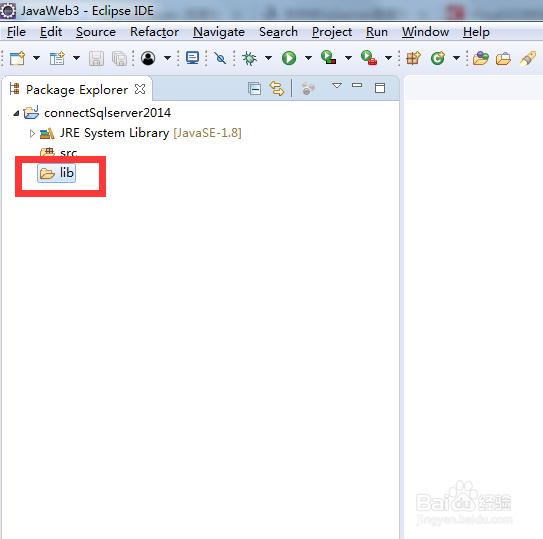Click the New Java project wizard icon
The width and height of the screenshot is (543, 539).
pyautogui.click(x=57, y=58)
